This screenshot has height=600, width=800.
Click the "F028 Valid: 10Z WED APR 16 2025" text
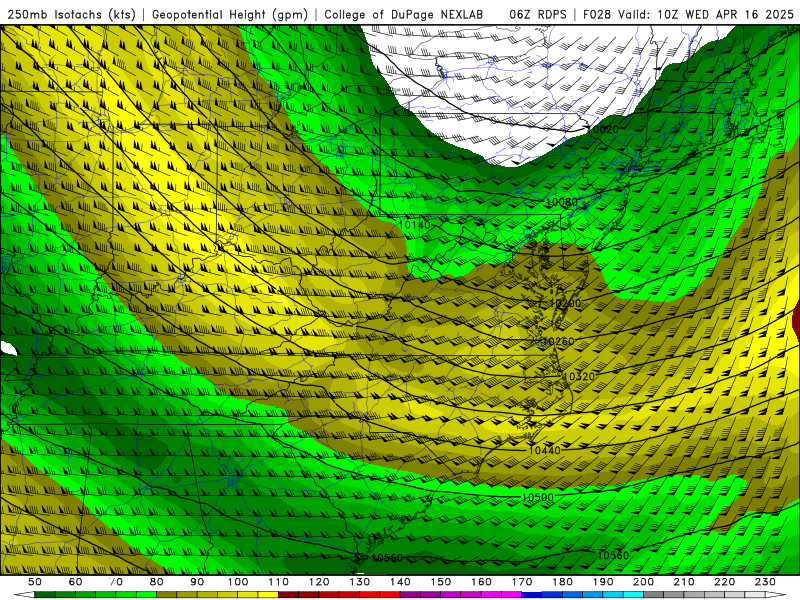[x=688, y=14]
